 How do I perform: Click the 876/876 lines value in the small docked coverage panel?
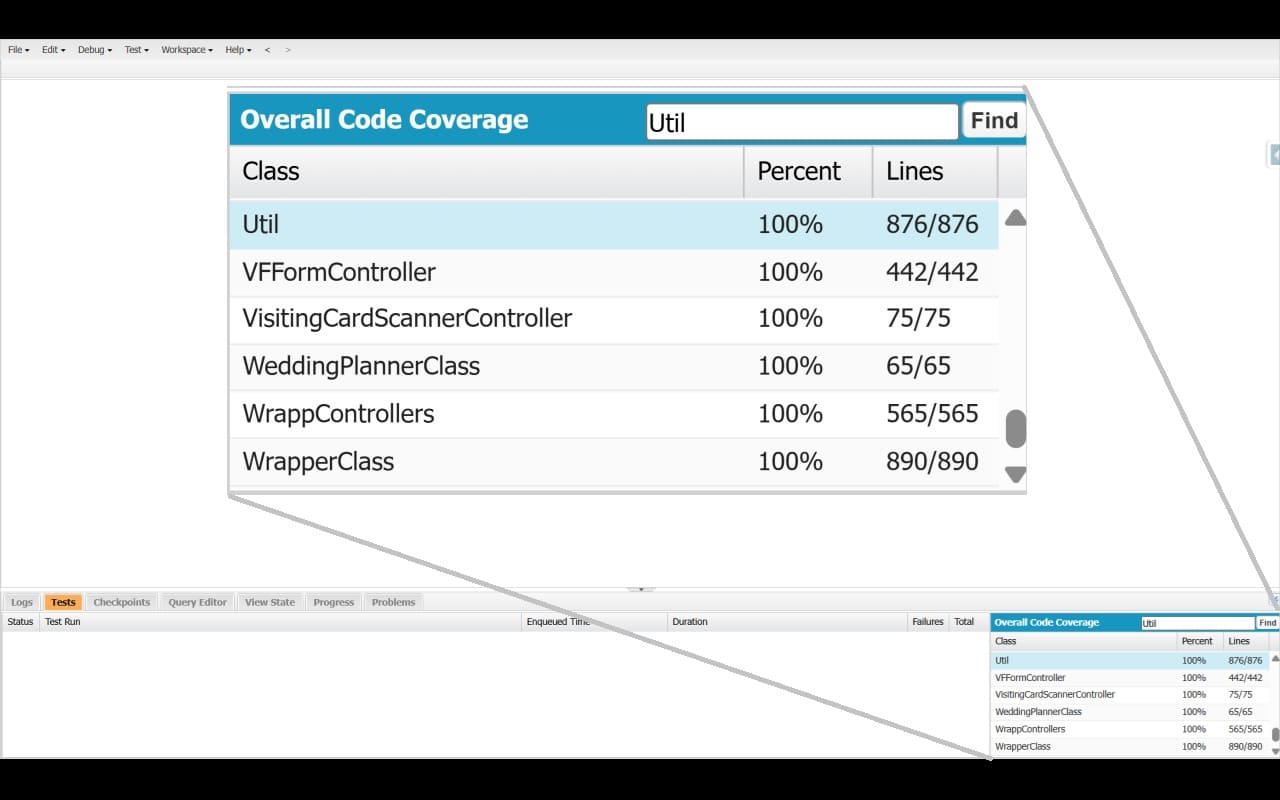1245,660
